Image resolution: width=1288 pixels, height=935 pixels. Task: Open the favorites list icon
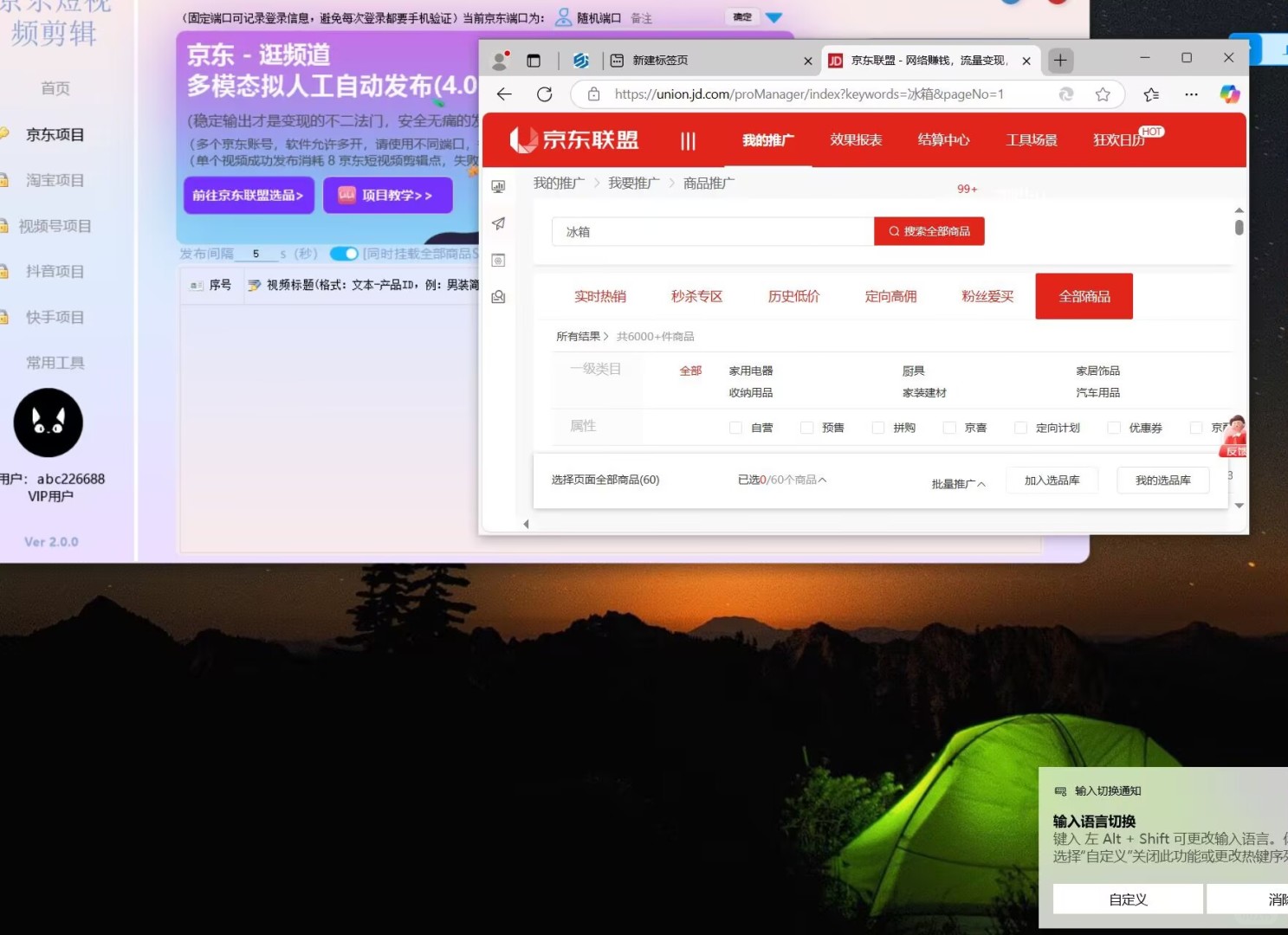tap(1151, 94)
